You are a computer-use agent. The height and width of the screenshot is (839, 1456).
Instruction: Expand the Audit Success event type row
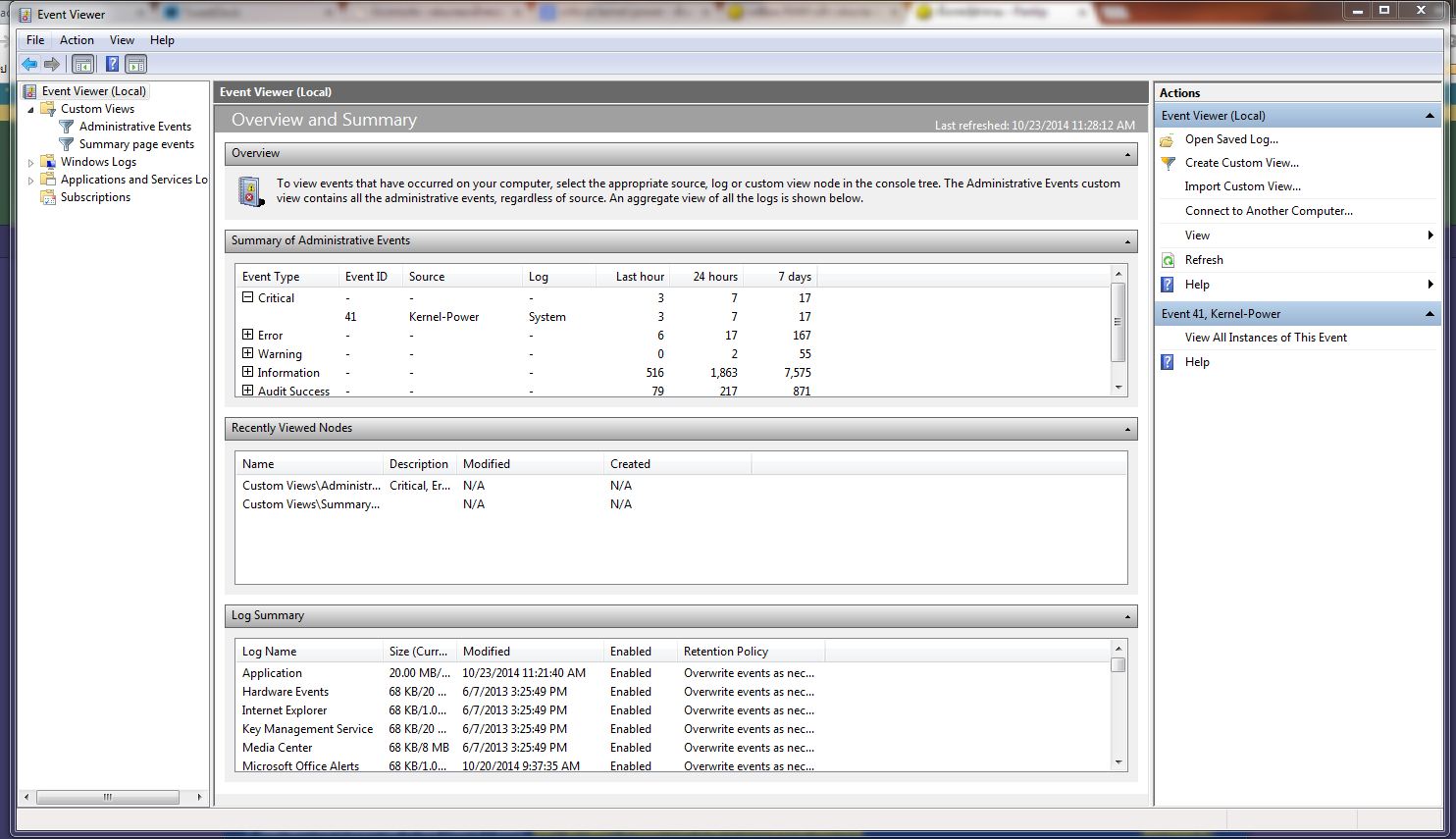coord(247,391)
